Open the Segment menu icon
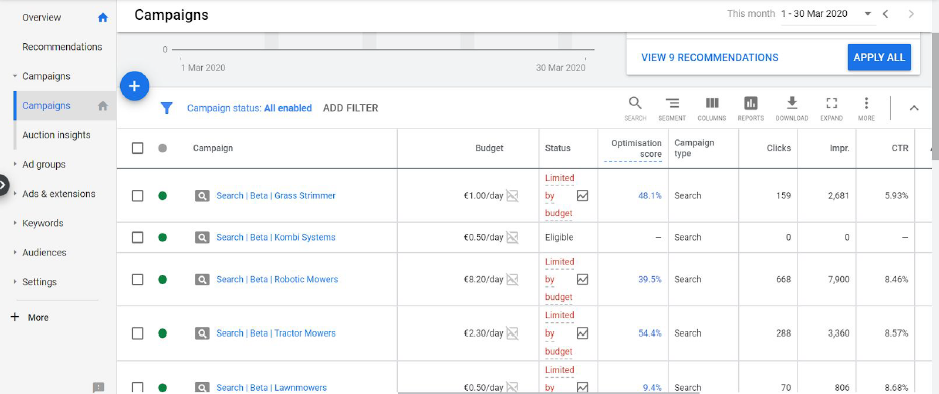Image resolution: width=939 pixels, height=394 pixels. [x=672, y=109]
